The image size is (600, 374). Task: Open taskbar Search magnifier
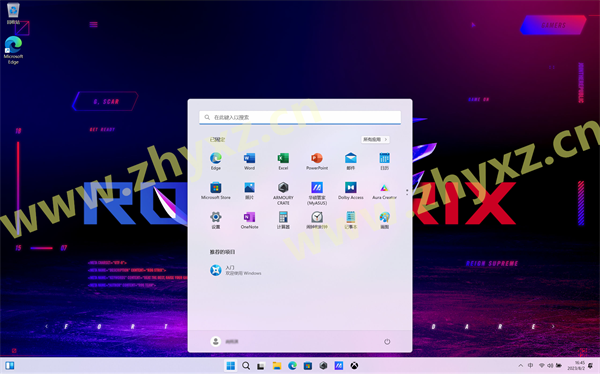pyautogui.click(x=246, y=366)
